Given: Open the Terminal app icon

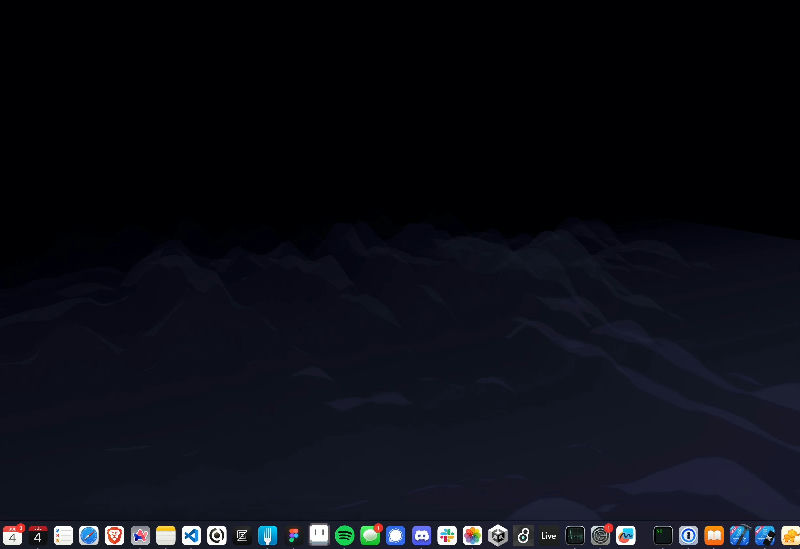Looking at the screenshot, I should click(662, 536).
